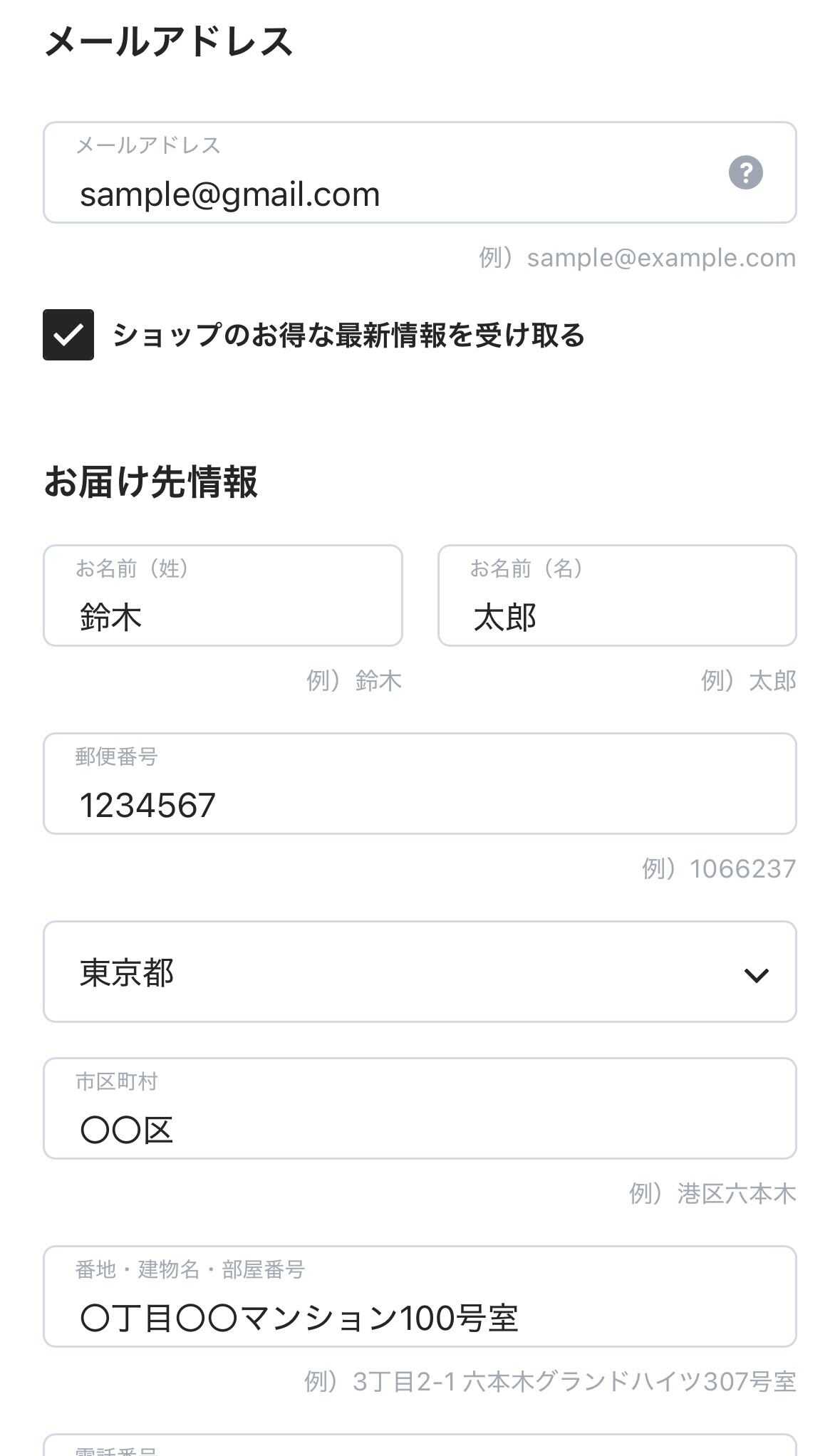Image resolution: width=840 pixels, height=1456 pixels.
Task: Edit the 番地・建物名・部屋番号 address field
Action: (x=420, y=1296)
